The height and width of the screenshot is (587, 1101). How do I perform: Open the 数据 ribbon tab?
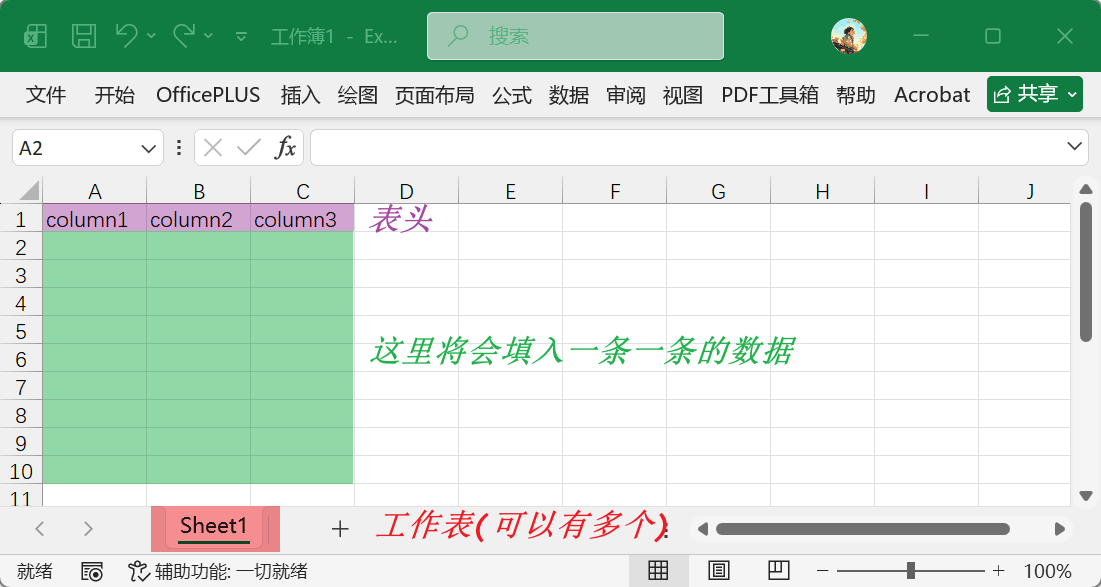click(x=568, y=95)
